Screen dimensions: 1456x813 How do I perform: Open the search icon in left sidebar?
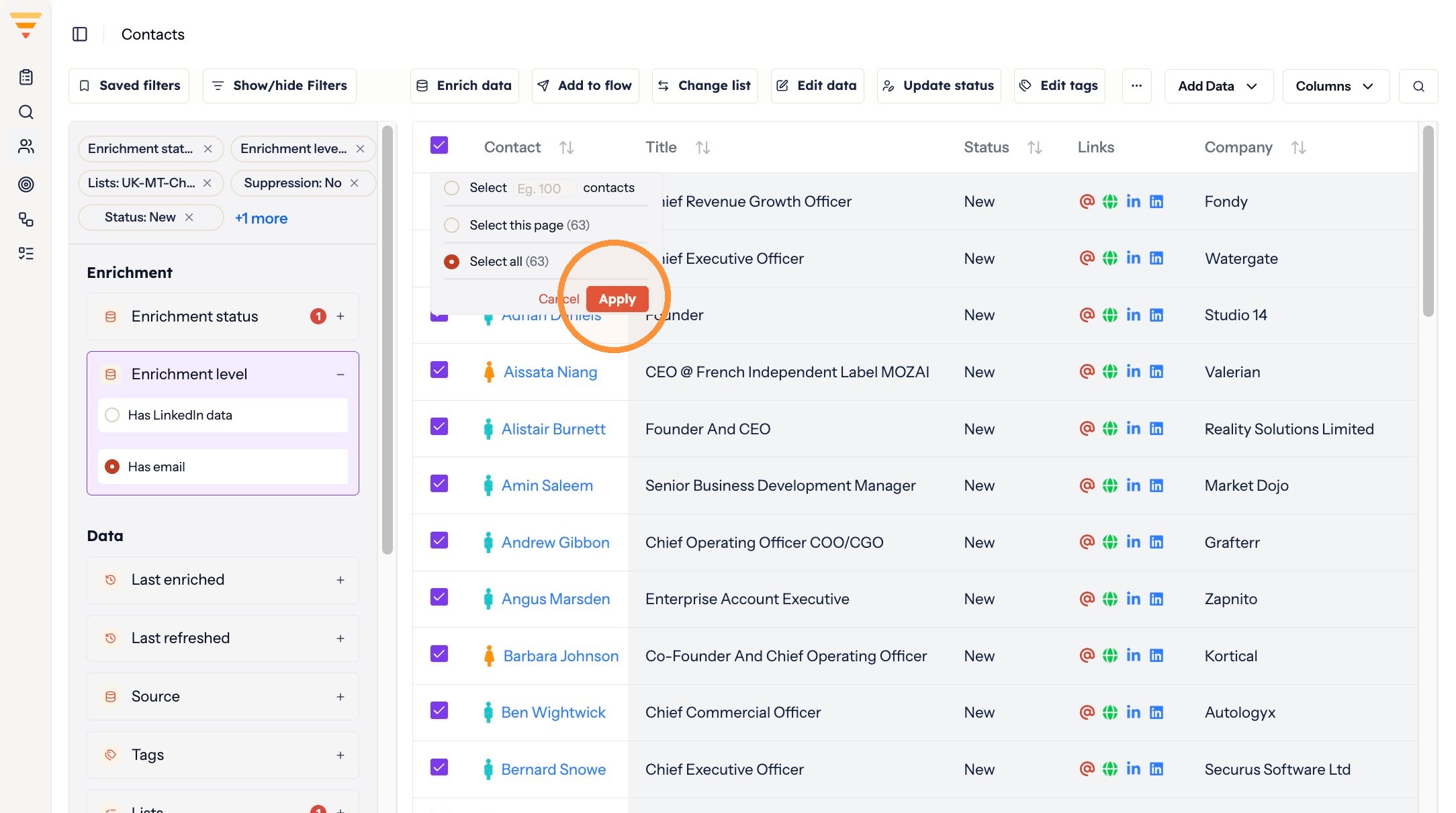pos(26,112)
